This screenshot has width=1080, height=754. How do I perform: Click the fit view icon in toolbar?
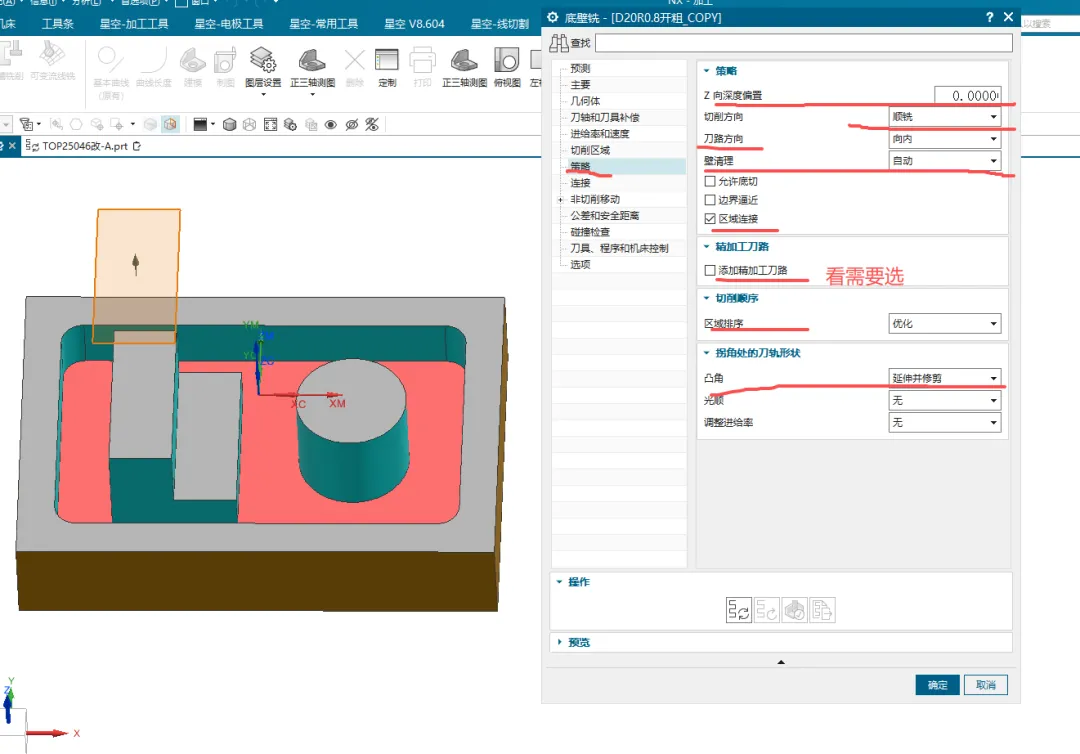coord(271,125)
